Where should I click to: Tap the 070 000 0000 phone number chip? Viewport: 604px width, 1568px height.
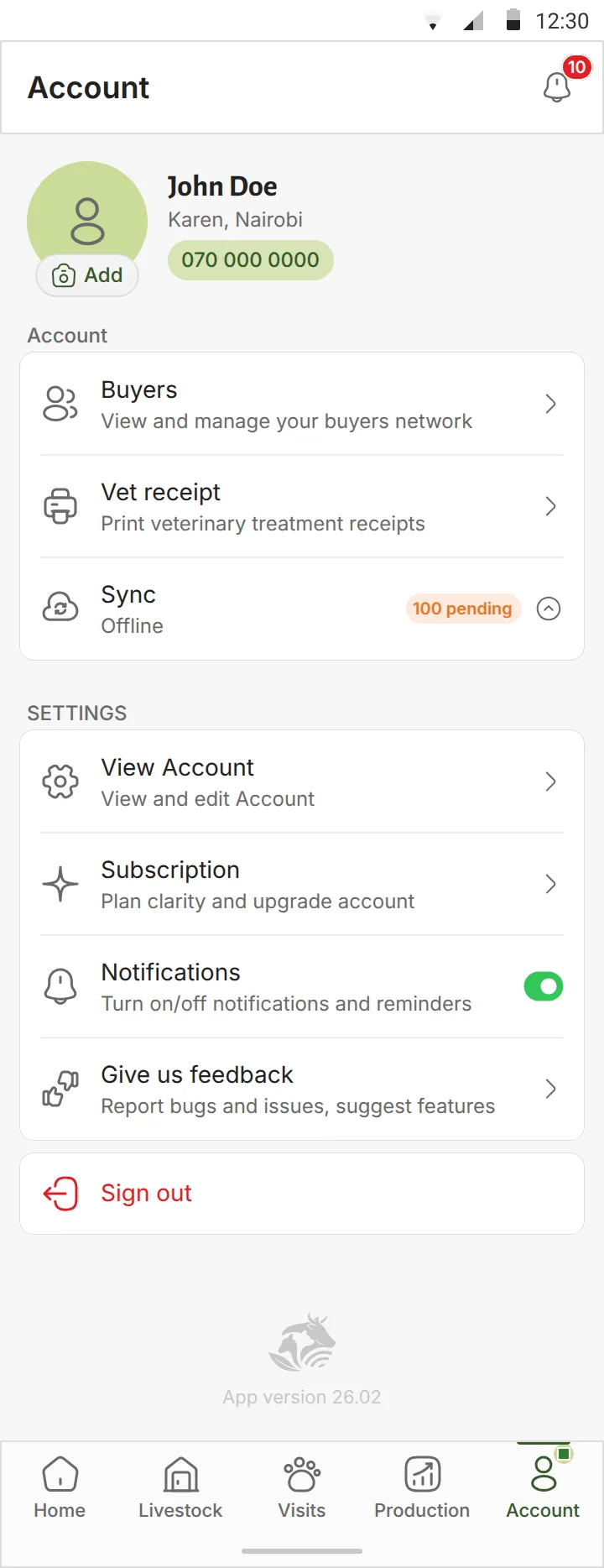[x=251, y=260]
